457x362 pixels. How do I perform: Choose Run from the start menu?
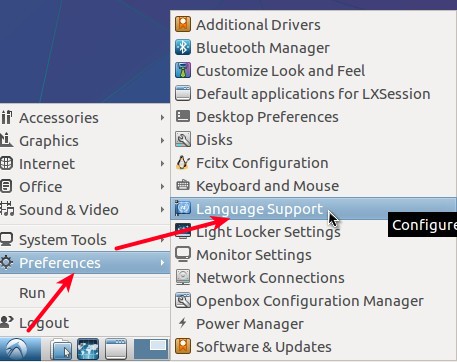coord(85,293)
